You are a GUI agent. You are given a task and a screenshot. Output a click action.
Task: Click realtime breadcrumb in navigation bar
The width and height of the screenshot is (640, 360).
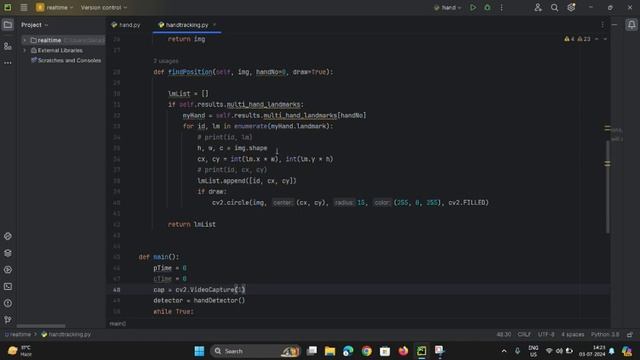[x=18, y=335]
